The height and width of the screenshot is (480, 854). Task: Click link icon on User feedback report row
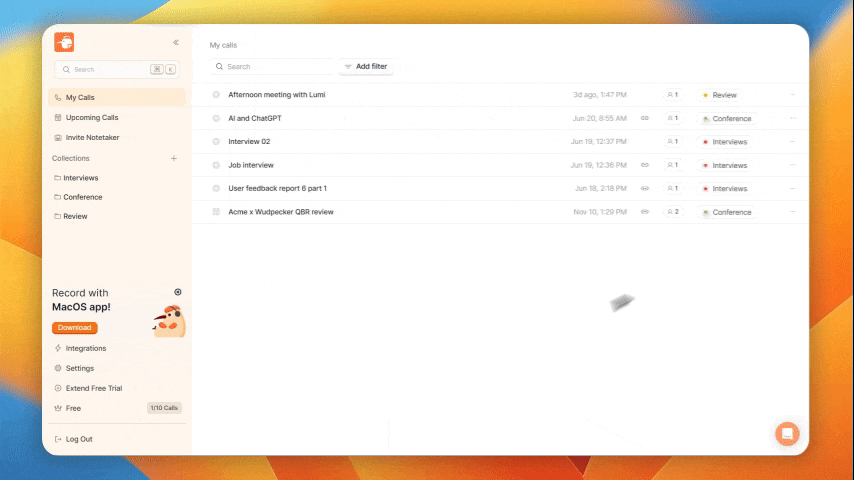[x=645, y=189]
